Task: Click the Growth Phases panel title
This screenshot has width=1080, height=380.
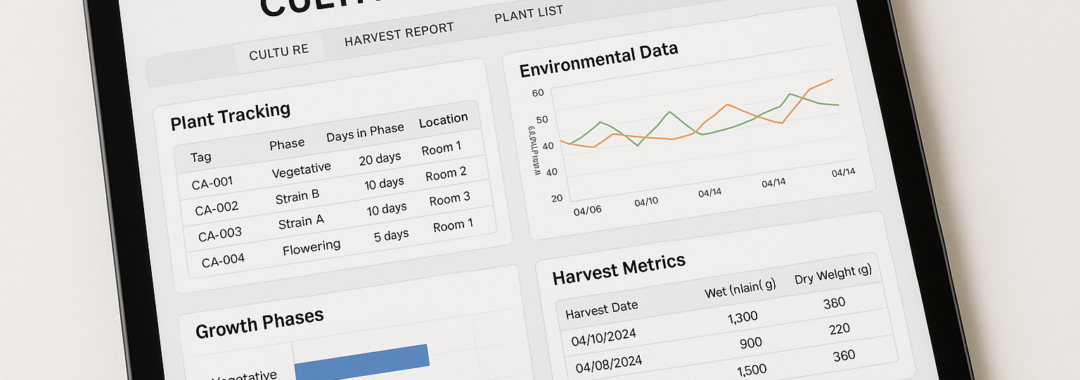Action: click(x=260, y=324)
